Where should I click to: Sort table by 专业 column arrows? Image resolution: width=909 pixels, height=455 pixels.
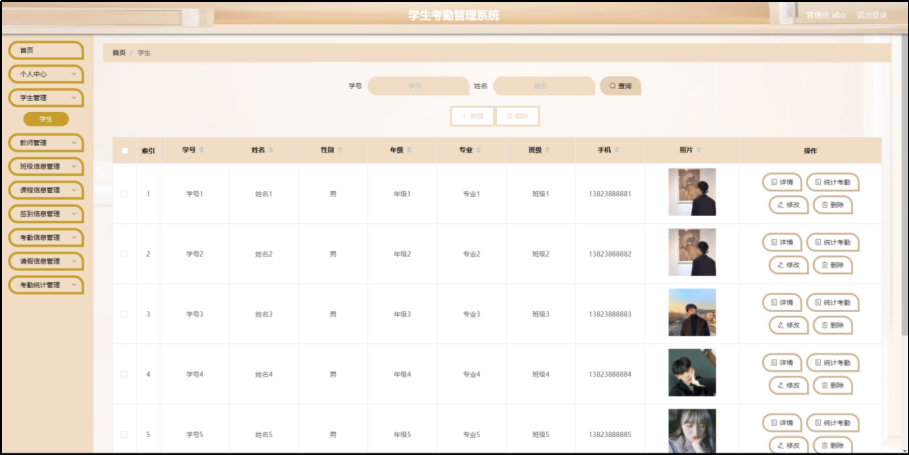pyautogui.click(x=478, y=150)
